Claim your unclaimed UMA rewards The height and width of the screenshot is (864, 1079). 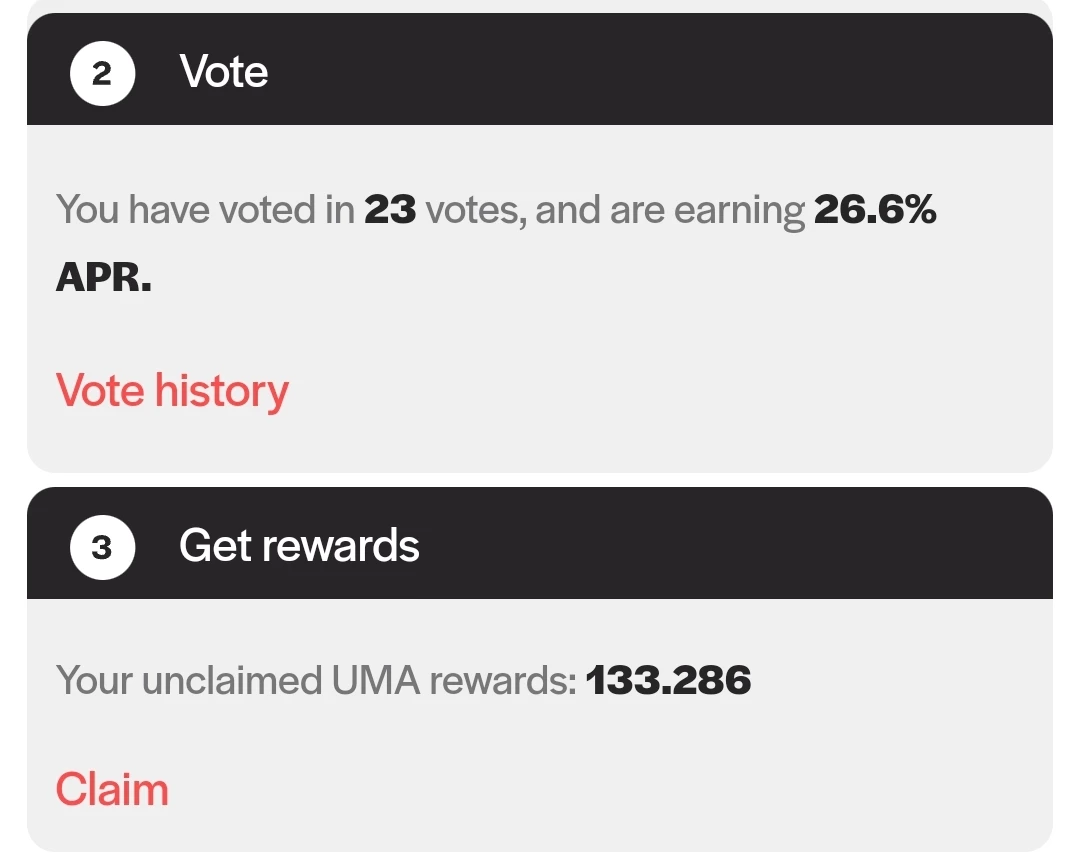(x=112, y=789)
